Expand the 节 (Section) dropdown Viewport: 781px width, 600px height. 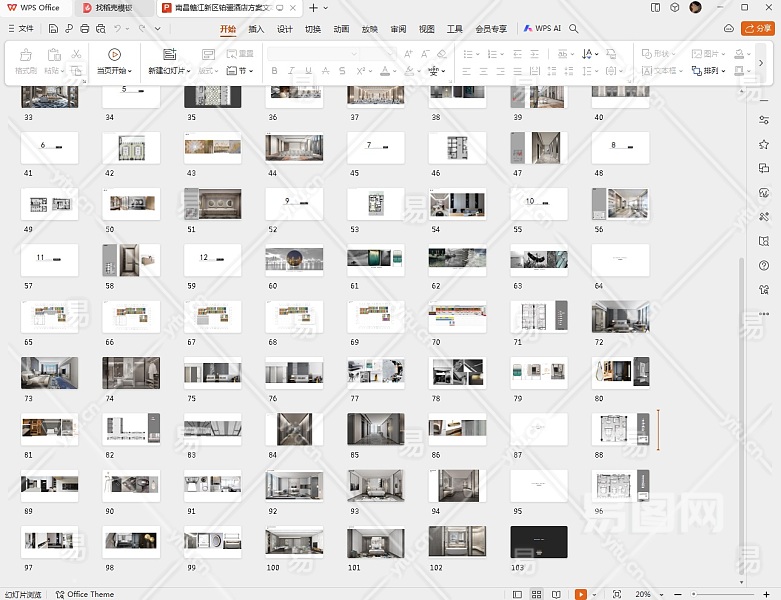(x=240, y=71)
